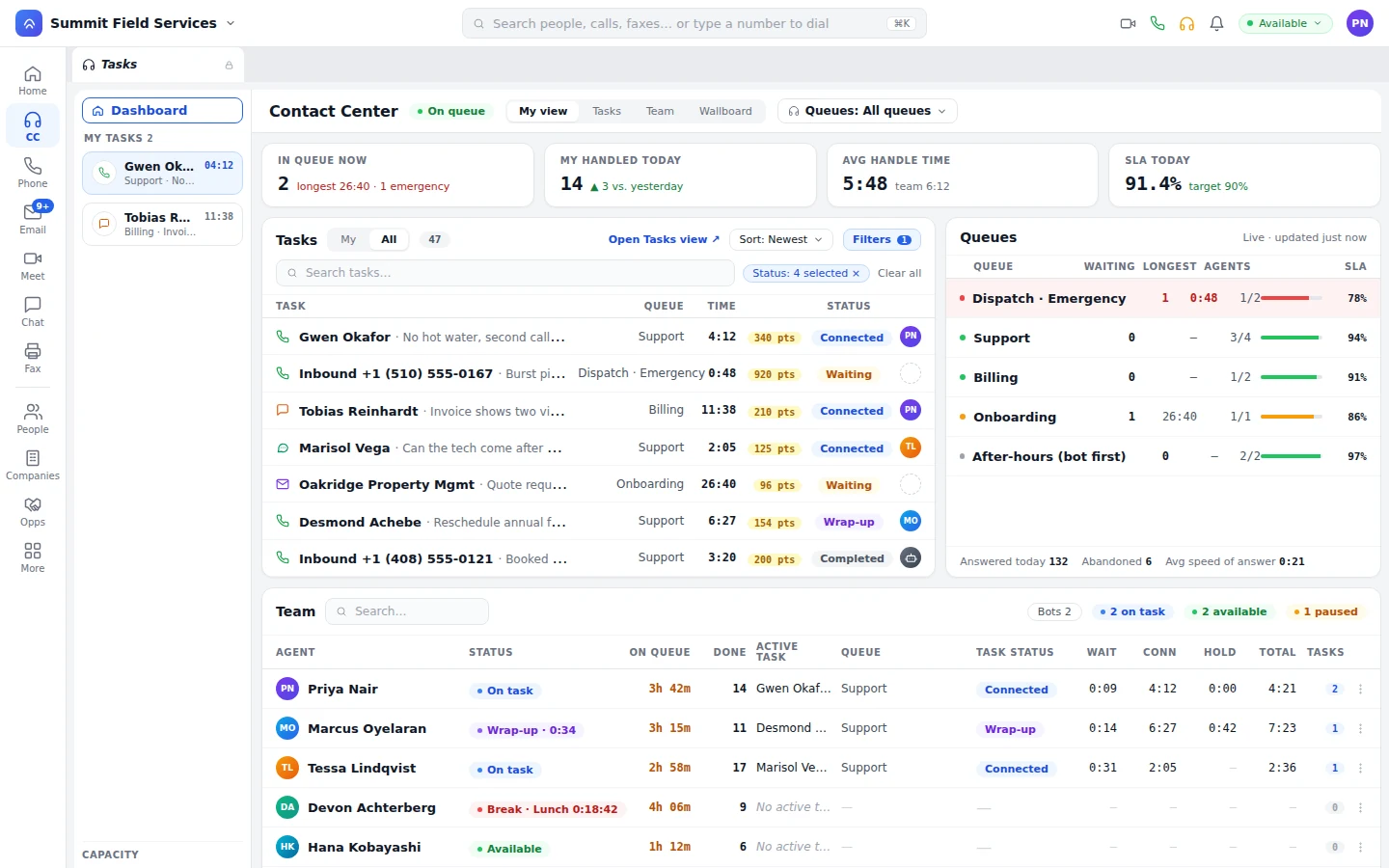Open the Available presence status dropdown
The width and height of the screenshot is (1389, 868).
(1286, 23)
